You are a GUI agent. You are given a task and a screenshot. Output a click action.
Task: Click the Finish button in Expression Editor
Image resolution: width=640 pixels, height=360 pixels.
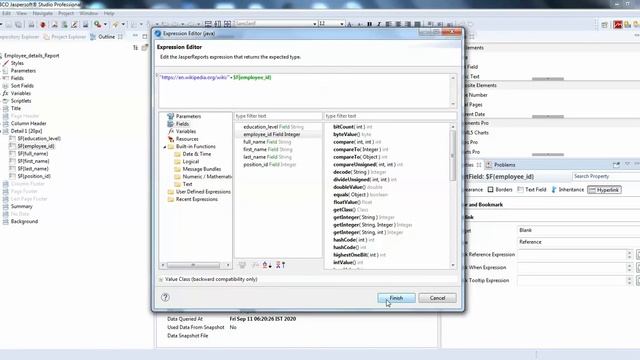coord(396,298)
